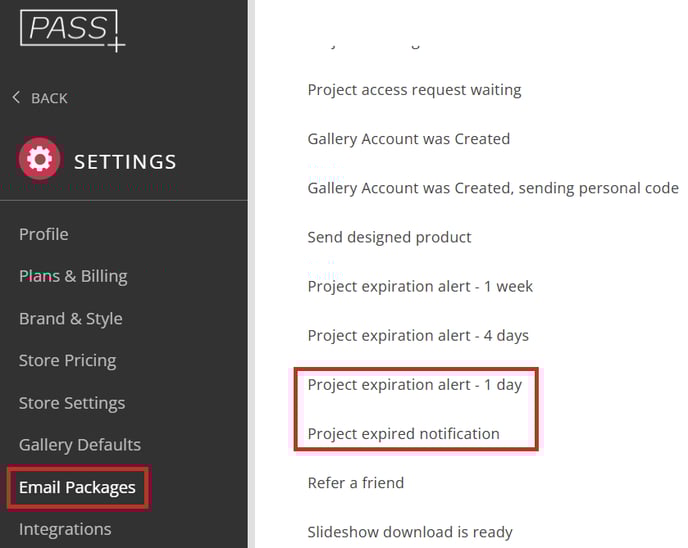
Task: Open Gallery Account was Created email
Action: tap(408, 139)
